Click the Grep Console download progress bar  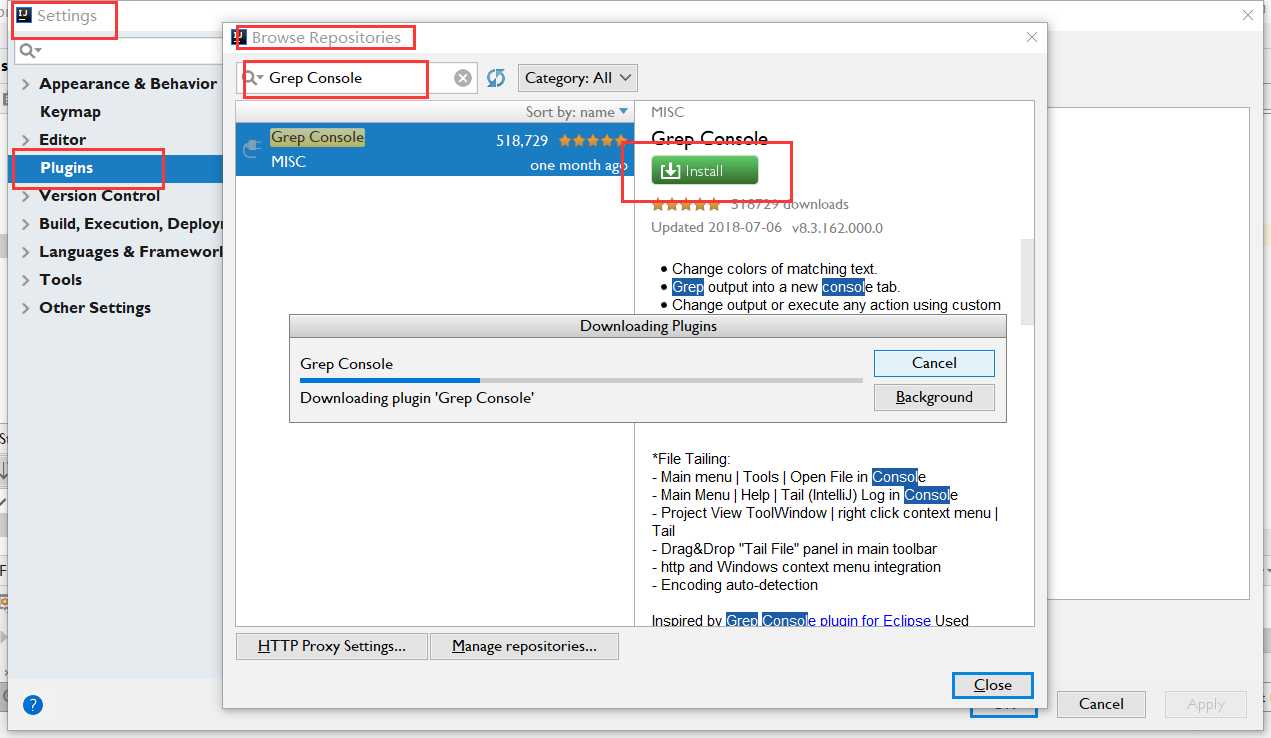(x=581, y=381)
